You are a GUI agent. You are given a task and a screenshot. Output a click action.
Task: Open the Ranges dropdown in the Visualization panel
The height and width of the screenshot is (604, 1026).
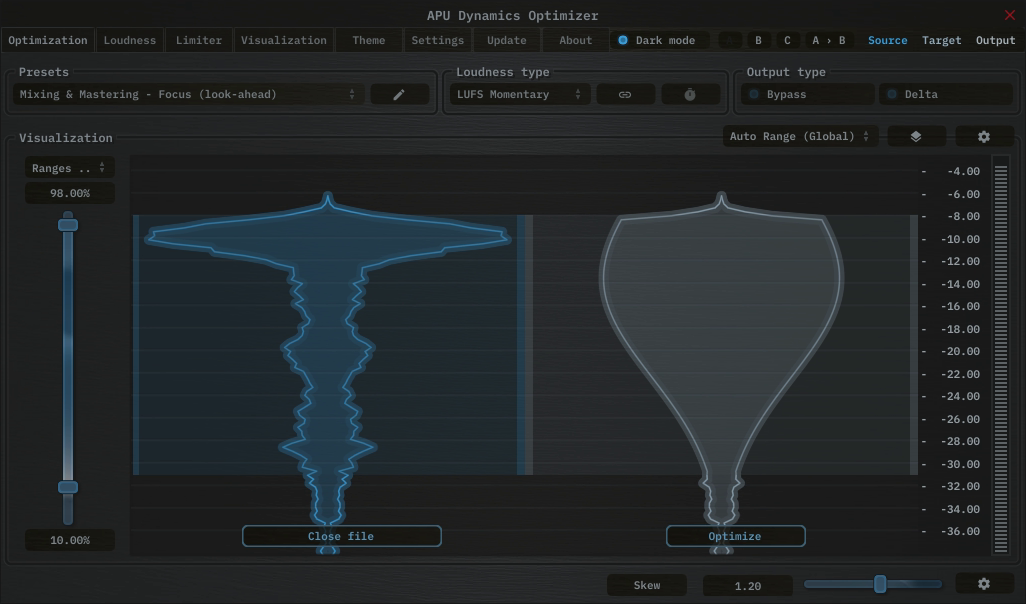pos(68,167)
